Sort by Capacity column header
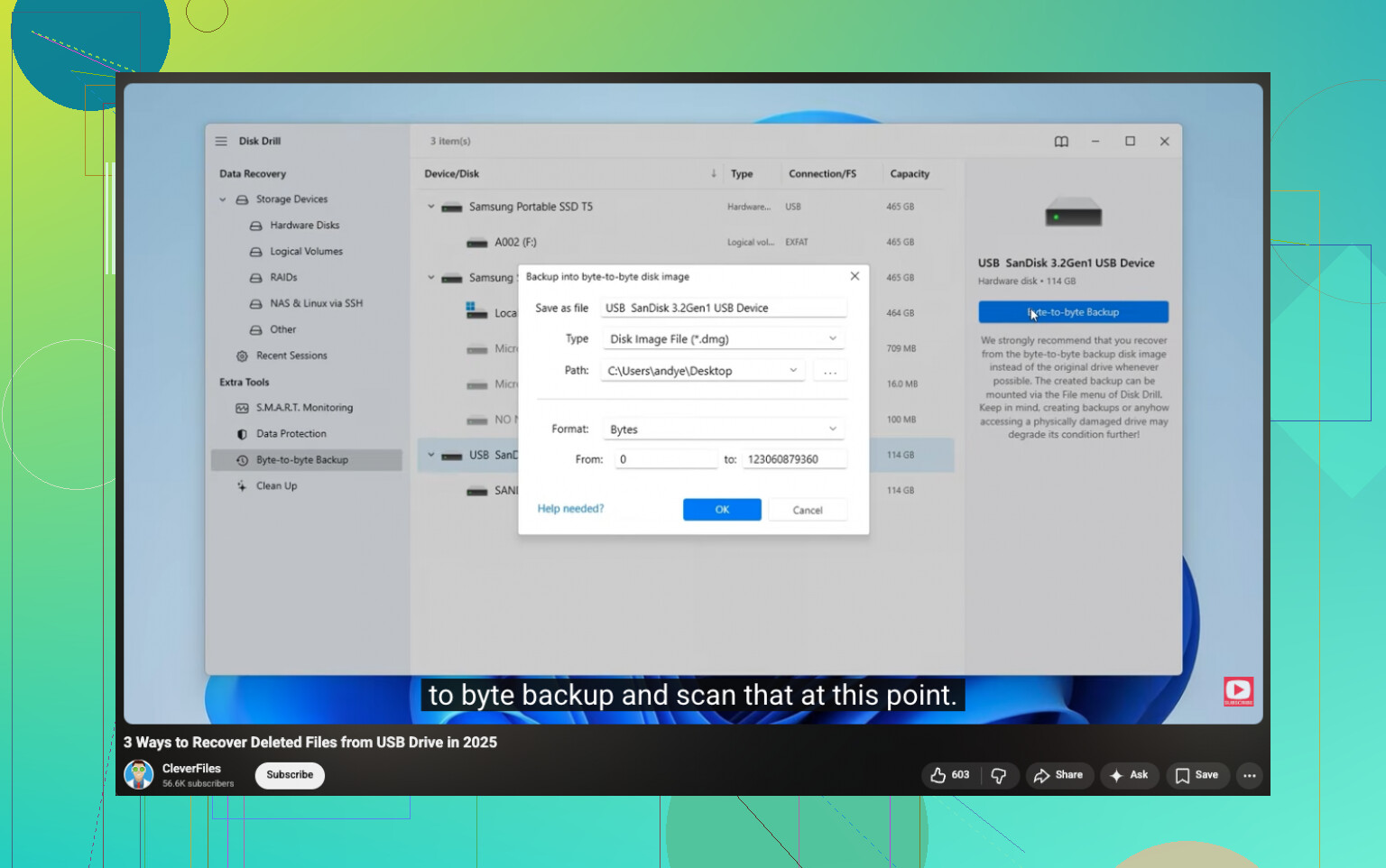 click(910, 174)
